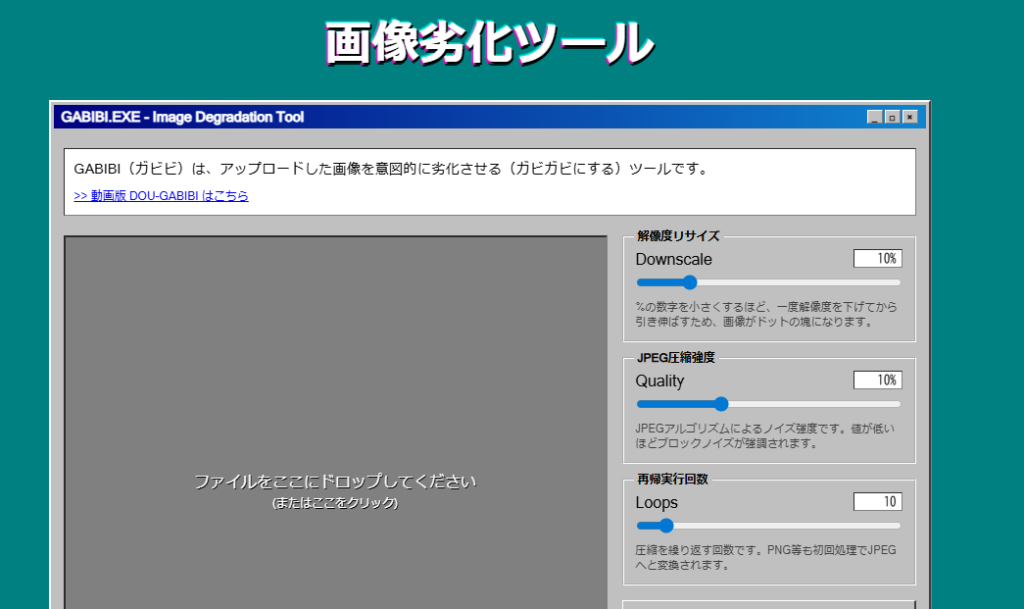Viewport: 1024px width, 609px height.
Task: Minimize the GABIBI.EXE window
Action: point(875,117)
